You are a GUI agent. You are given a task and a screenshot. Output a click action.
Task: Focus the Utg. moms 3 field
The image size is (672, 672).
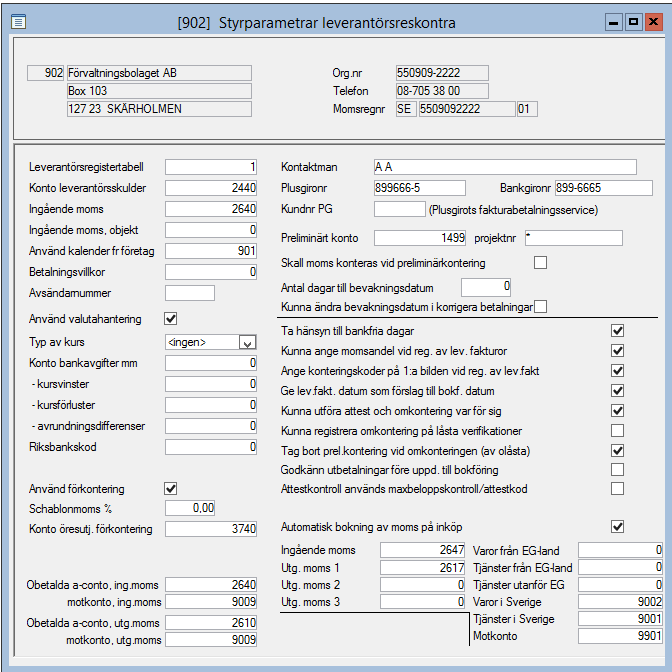coord(423,602)
